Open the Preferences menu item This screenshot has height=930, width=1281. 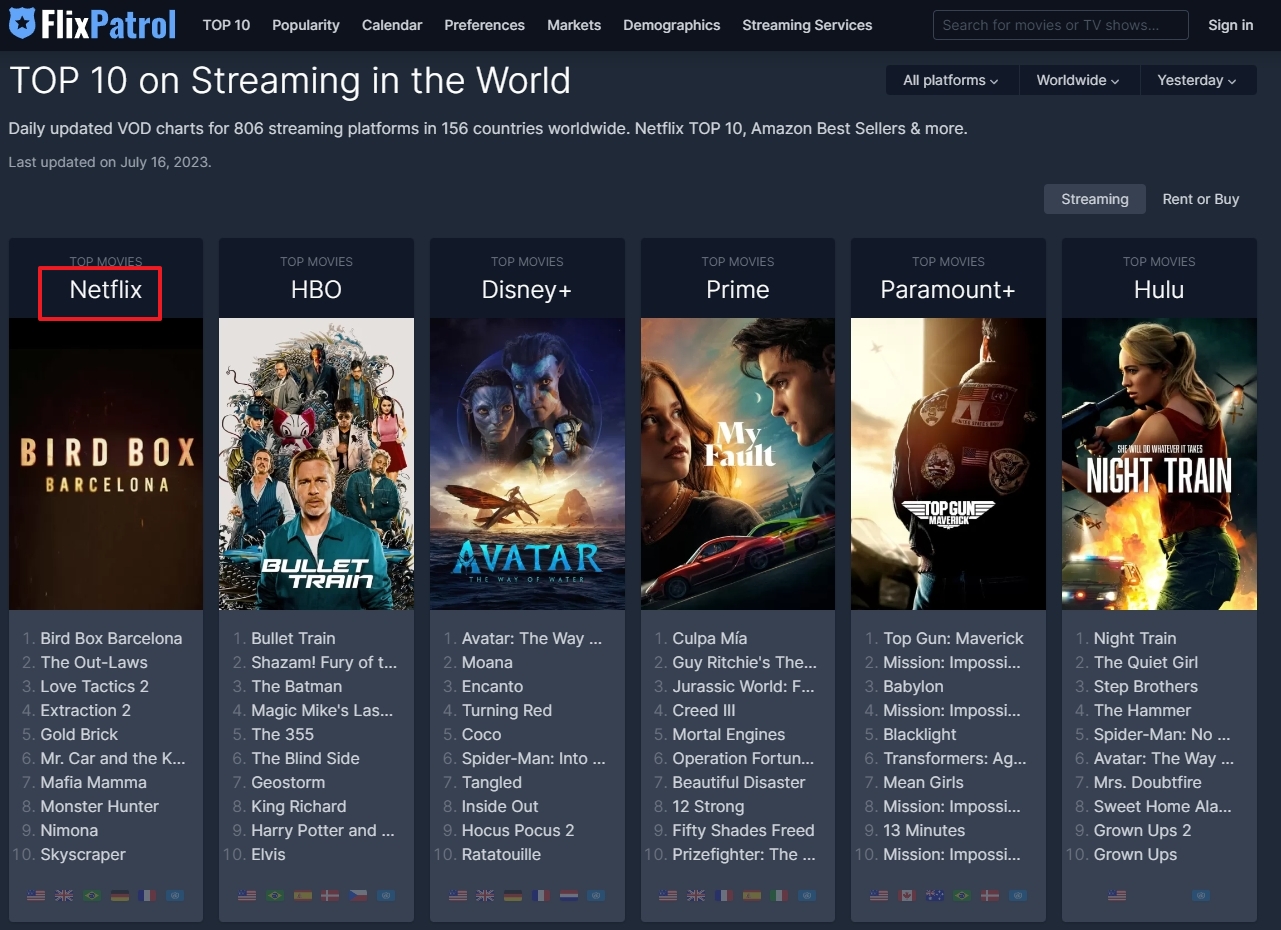click(x=485, y=25)
